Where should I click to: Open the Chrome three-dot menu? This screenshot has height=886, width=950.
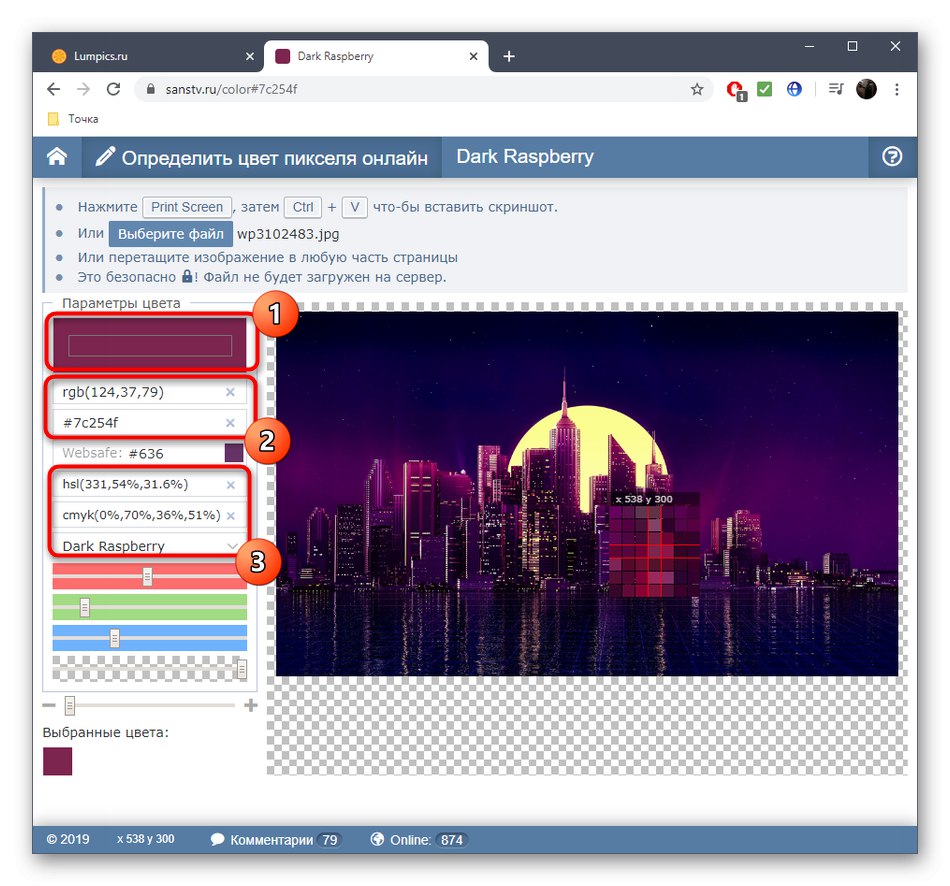(897, 89)
